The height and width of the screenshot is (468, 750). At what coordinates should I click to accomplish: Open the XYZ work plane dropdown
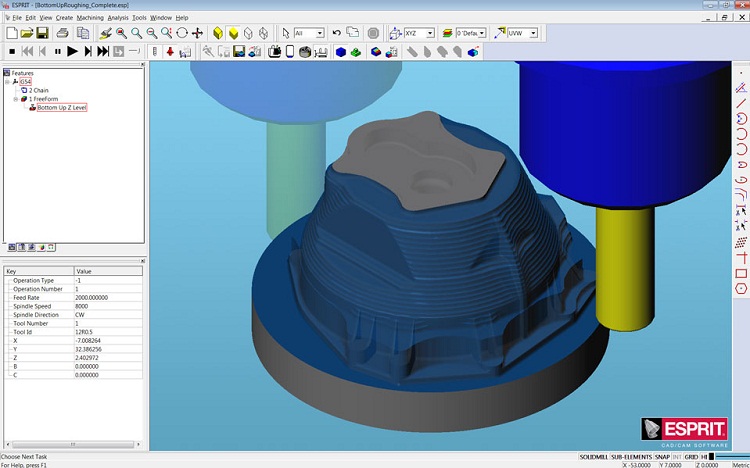pyautogui.click(x=430, y=33)
